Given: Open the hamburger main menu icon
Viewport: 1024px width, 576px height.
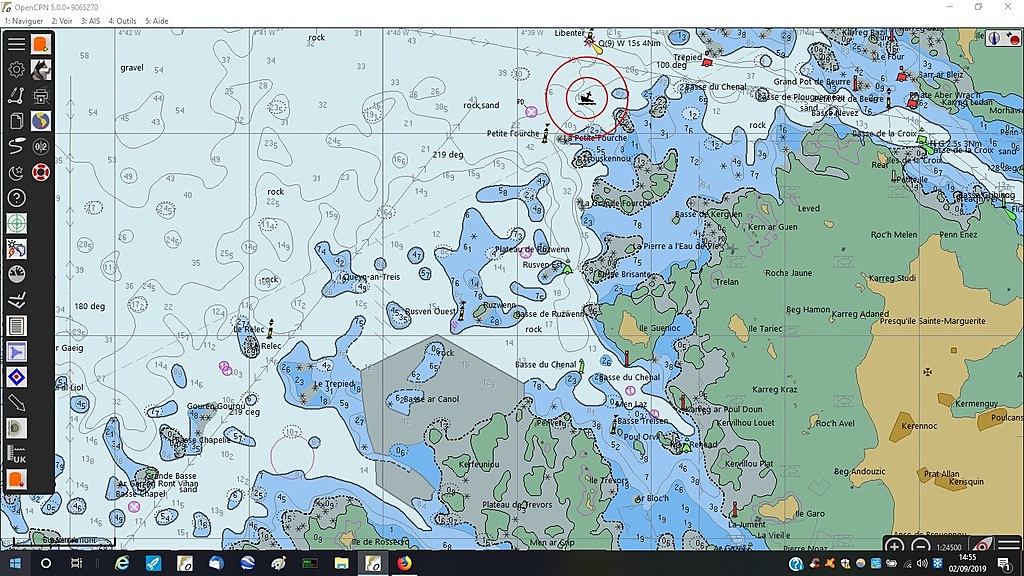Looking at the screenshot, I should (16, 44).
